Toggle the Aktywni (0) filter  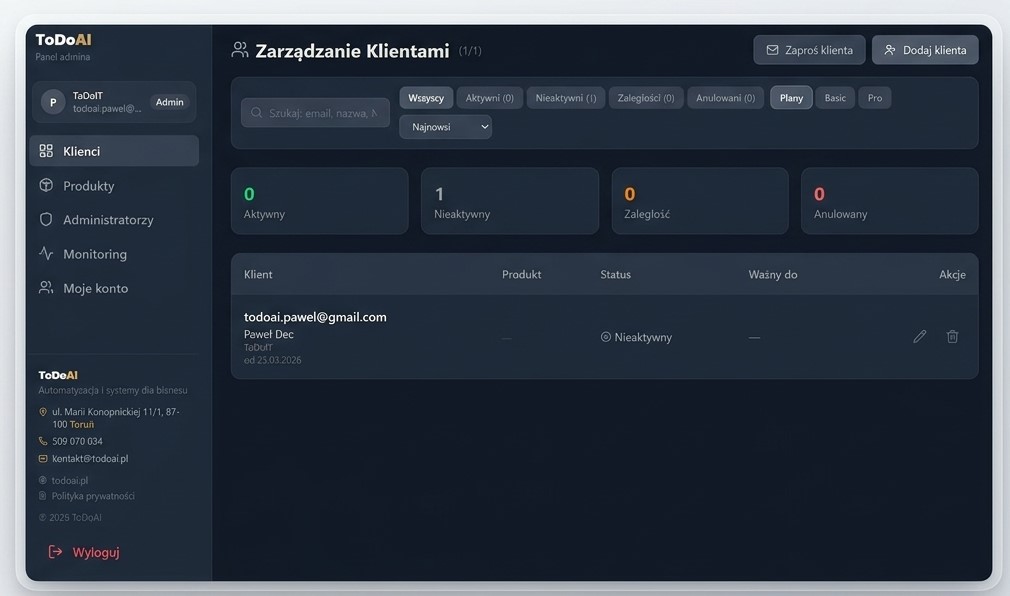point(489,98)
